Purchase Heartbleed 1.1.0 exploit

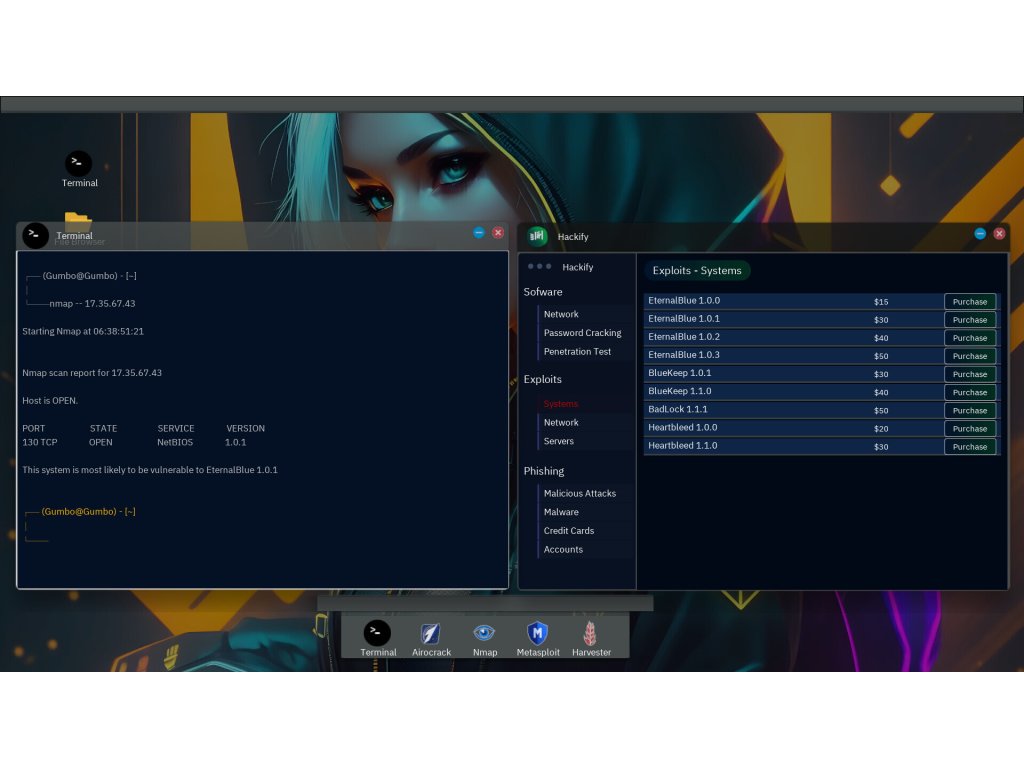pyautogui.click(x=970, y=447)
